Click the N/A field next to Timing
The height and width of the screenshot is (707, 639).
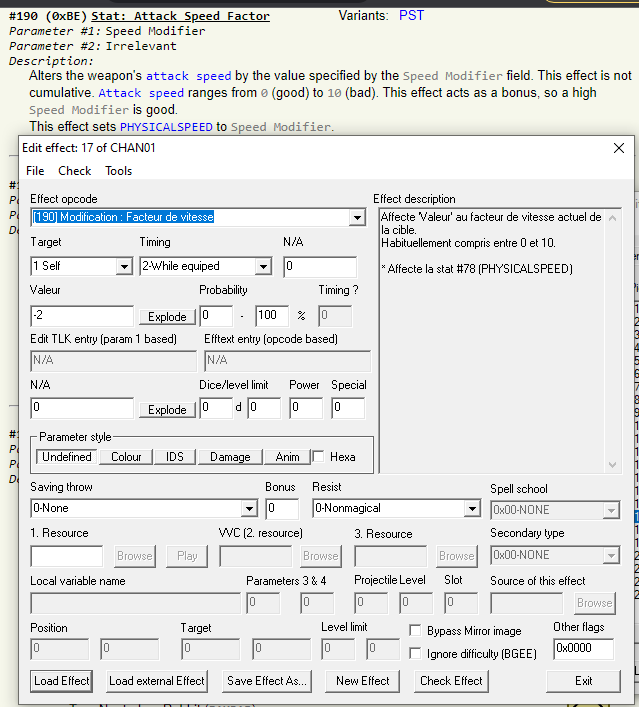[x=320, y=266]
